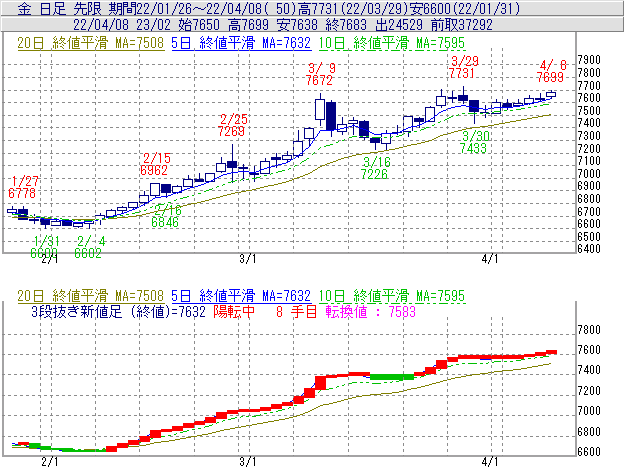Click the upper chart's 20日 終値平滑 MA=7508 legend
This screenshot has width=624, height=475.
coord(91,43)
